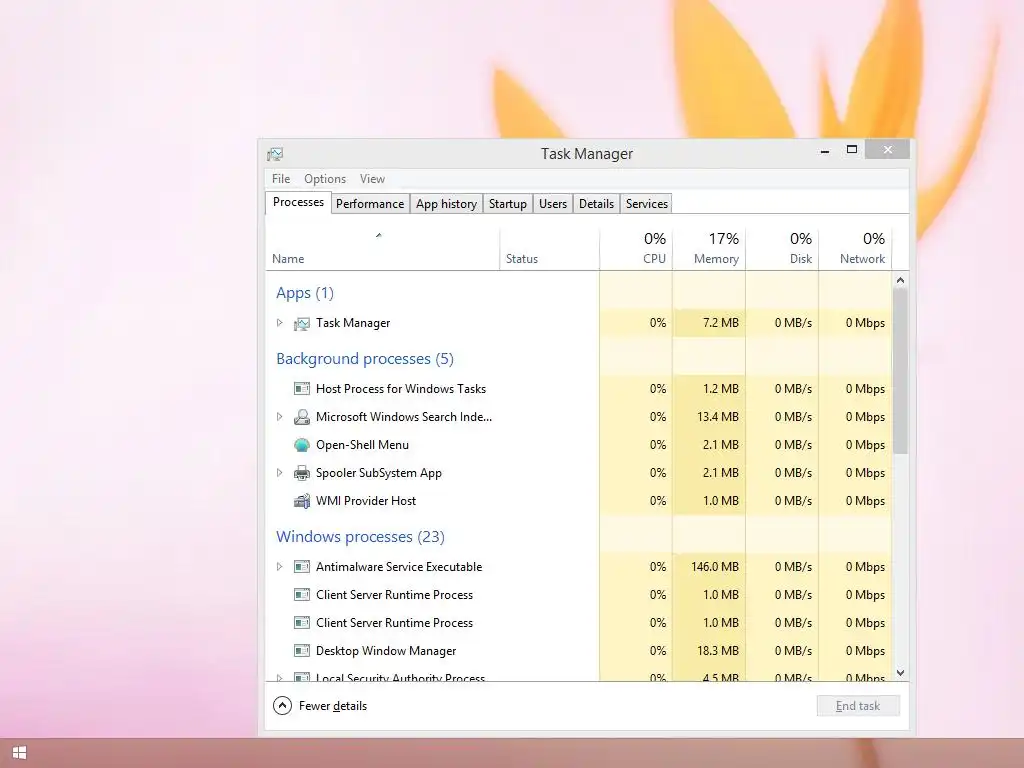Expand Antimalware Service Executable row
This screenshot has width=1024, height=768.
click(x=280, y=567)
